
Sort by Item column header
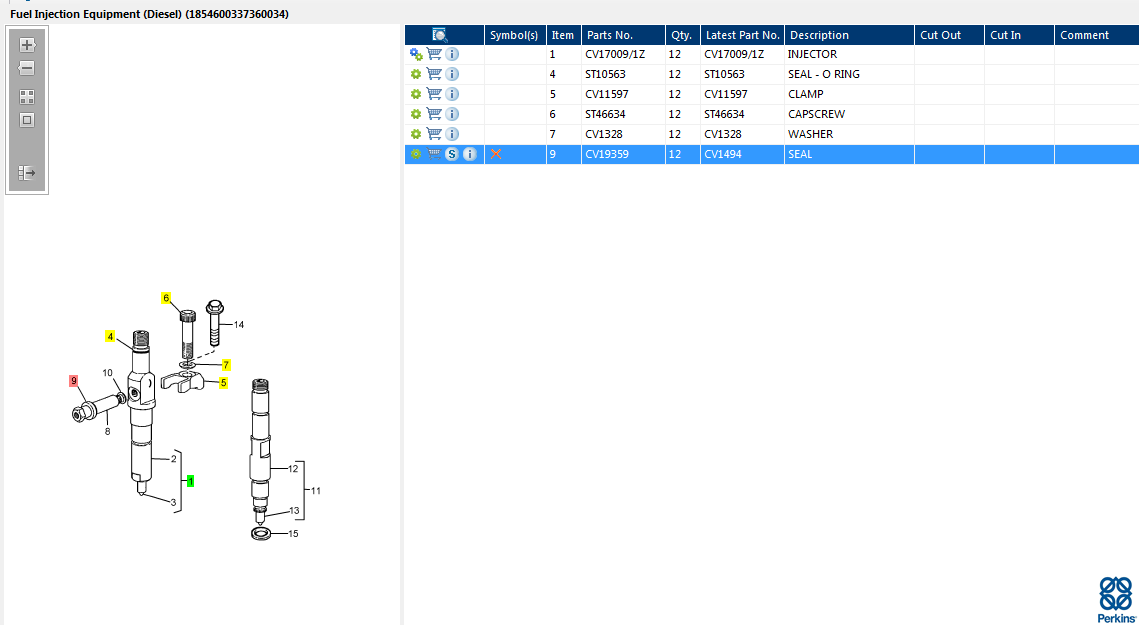[564, 35]
